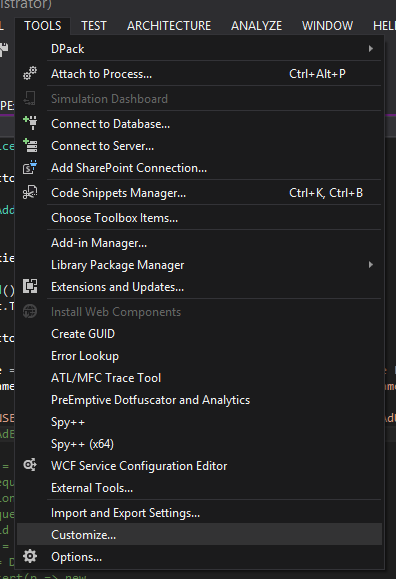The image size is (396, 579).
Task: Open the TEST menu
Action: point(94,25)
